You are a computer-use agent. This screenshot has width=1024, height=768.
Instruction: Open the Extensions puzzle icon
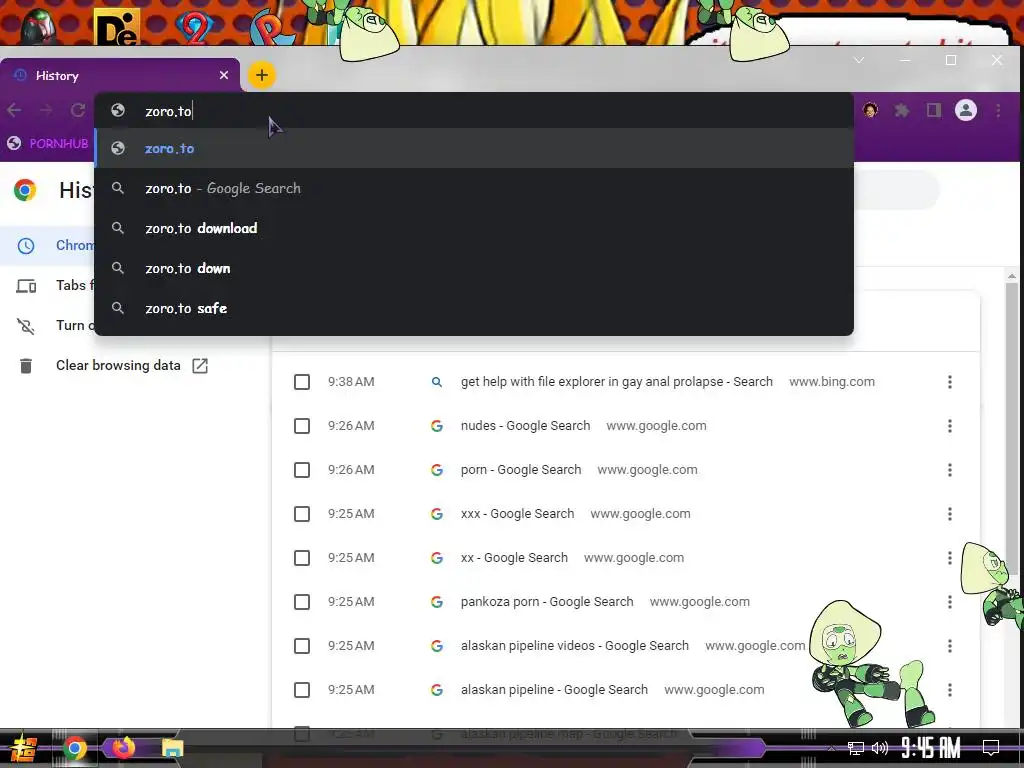(902, 110)
